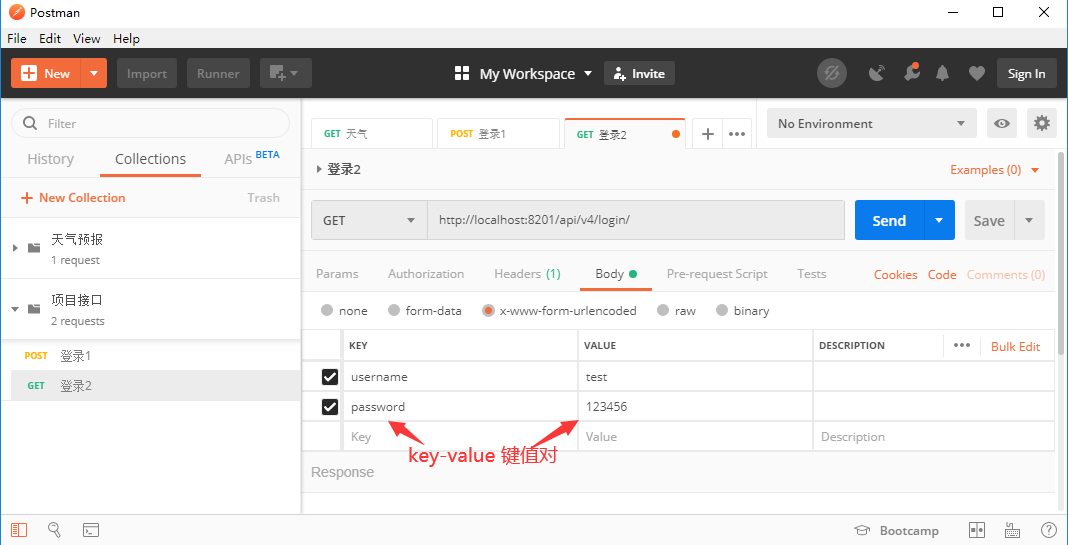
Task: Click the orange New button
Action: 46,73
